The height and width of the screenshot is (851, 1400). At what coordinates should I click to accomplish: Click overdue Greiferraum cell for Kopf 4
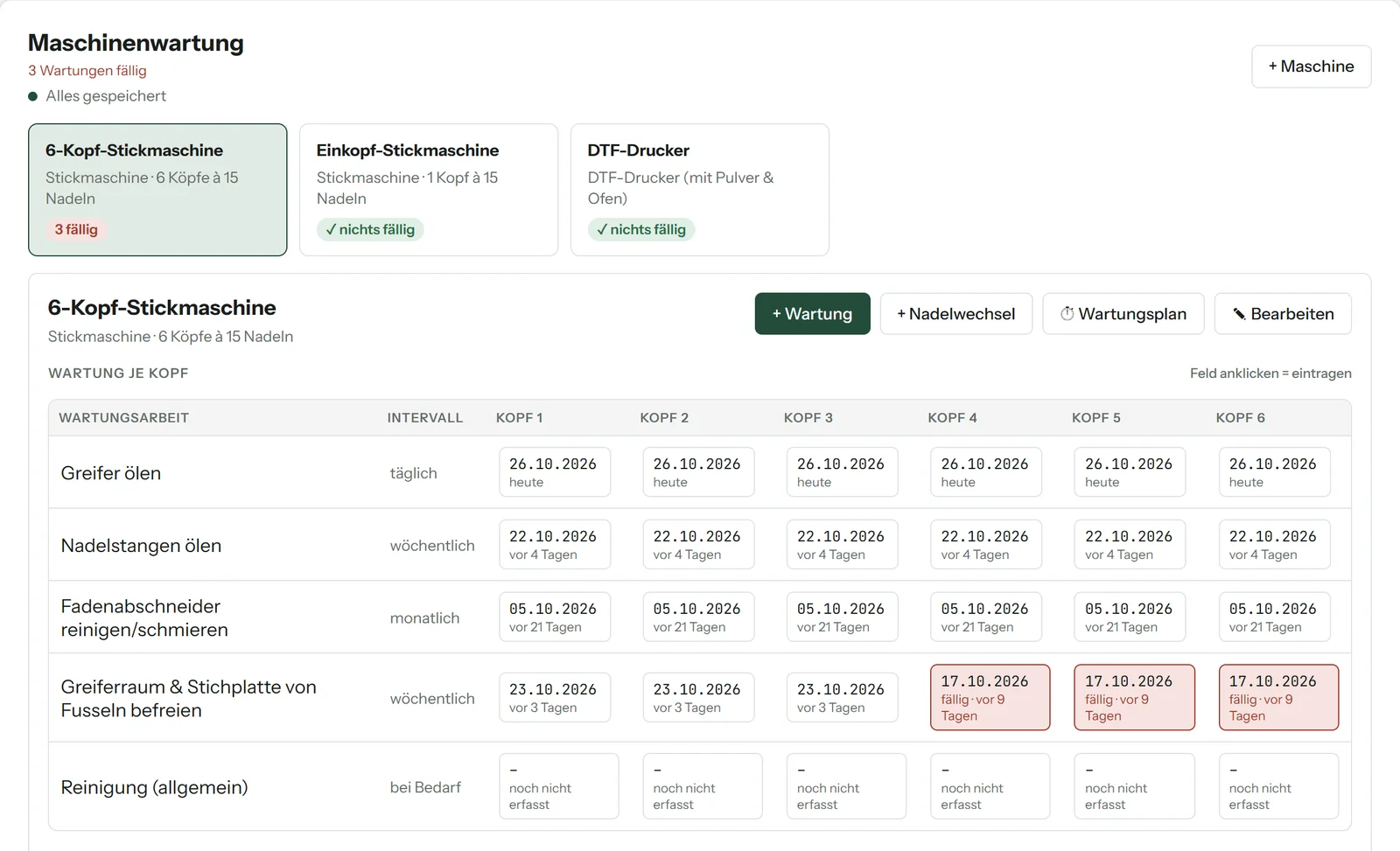coord(990,698)
